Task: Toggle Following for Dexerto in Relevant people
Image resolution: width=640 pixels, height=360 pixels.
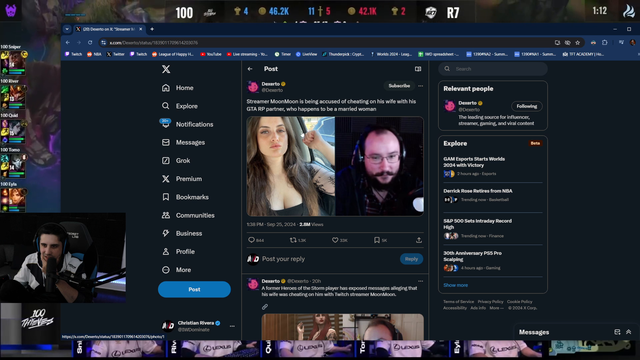Action: (x=527, y=106)
